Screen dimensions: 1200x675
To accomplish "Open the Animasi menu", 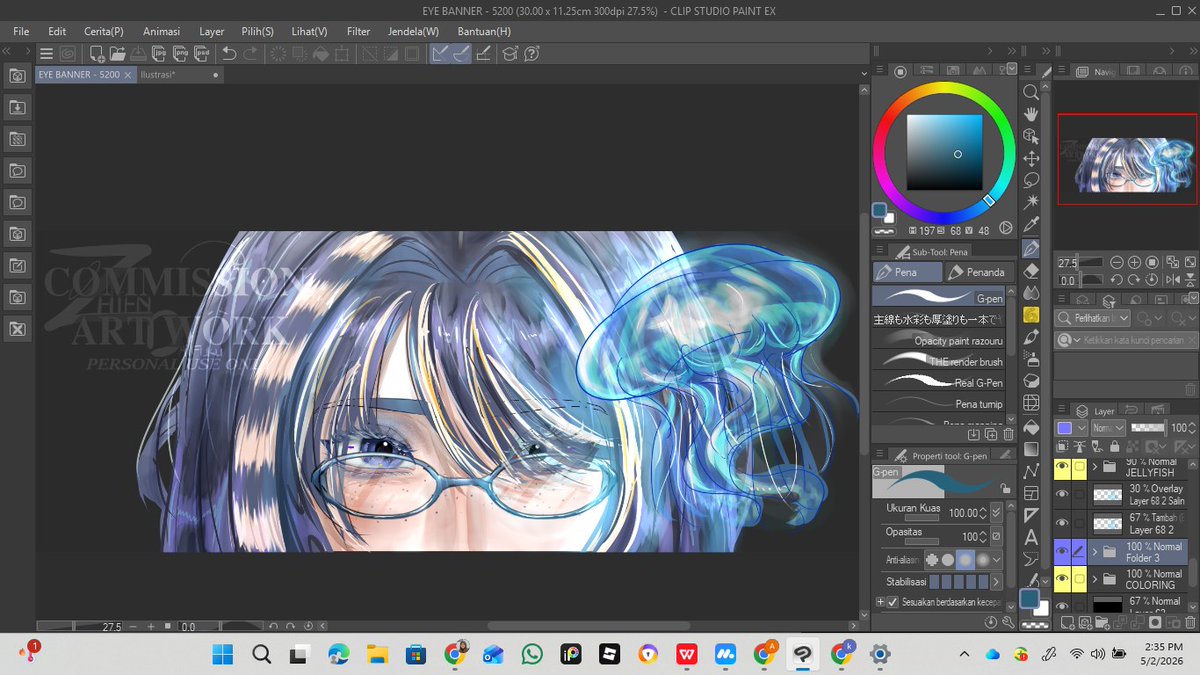I will [161, 31].
